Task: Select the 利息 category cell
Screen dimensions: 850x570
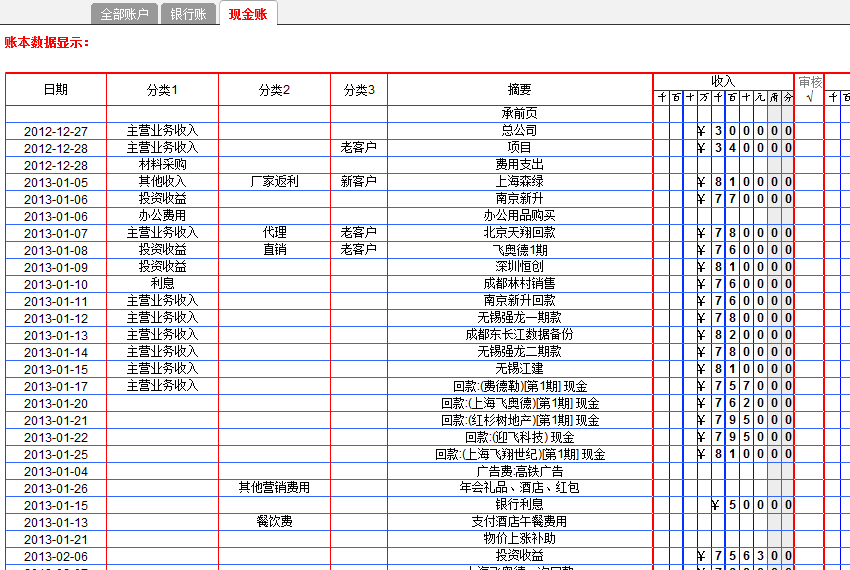Action: tap(162, 284)
